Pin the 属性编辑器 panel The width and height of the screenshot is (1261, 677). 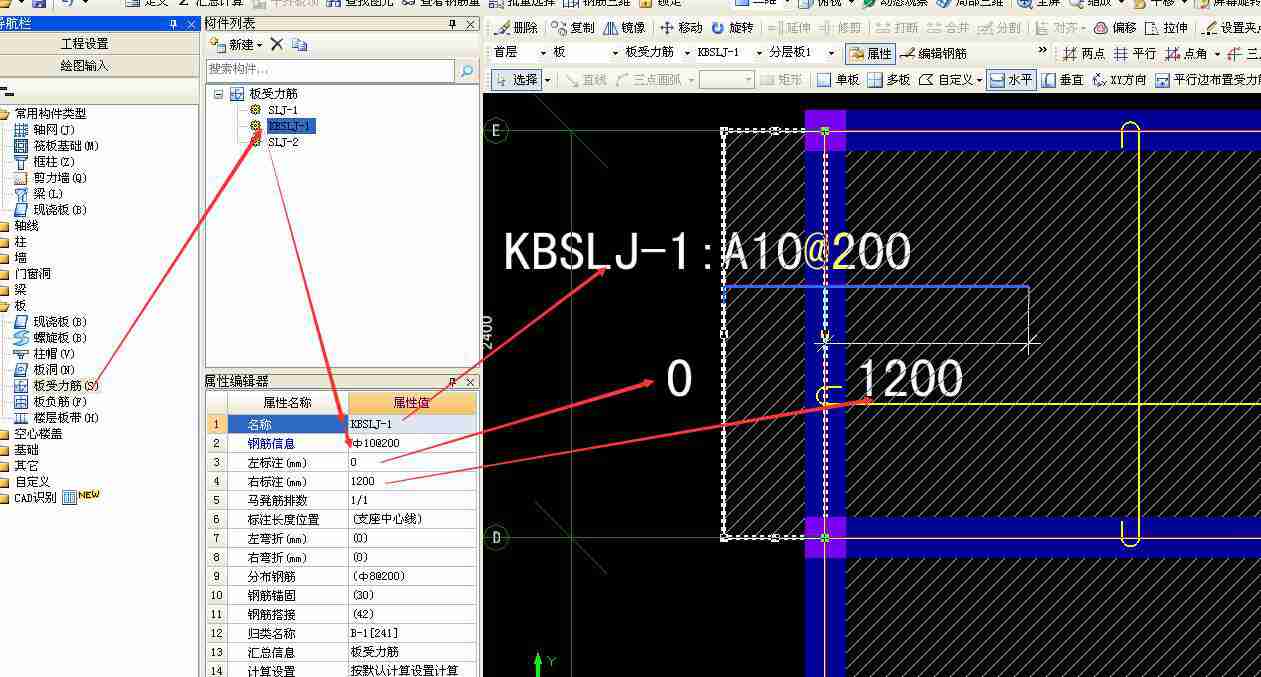452,382
